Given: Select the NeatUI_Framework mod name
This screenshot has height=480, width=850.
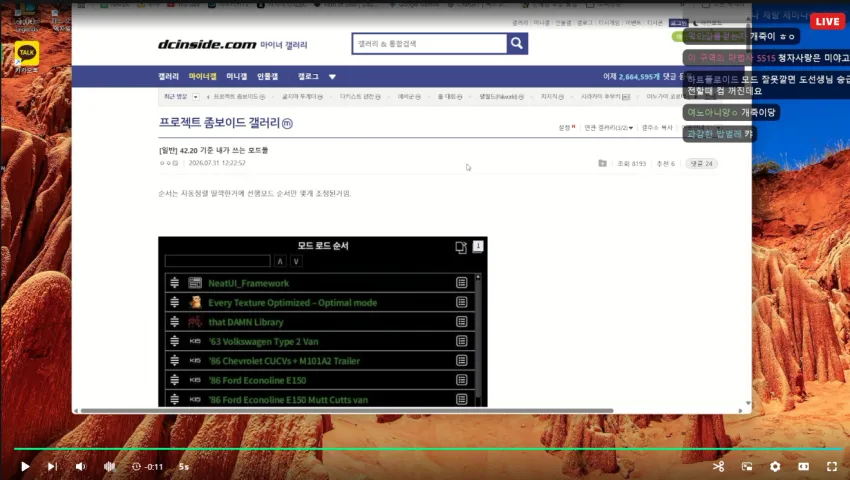Looking at the screenshot, I should pyautogui.click(x=248, y=283).
